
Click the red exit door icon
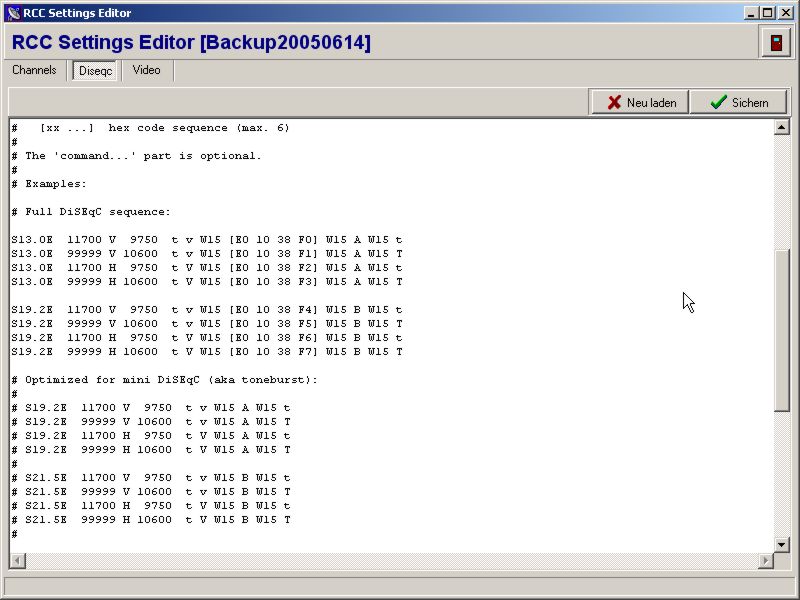(776, 43)
